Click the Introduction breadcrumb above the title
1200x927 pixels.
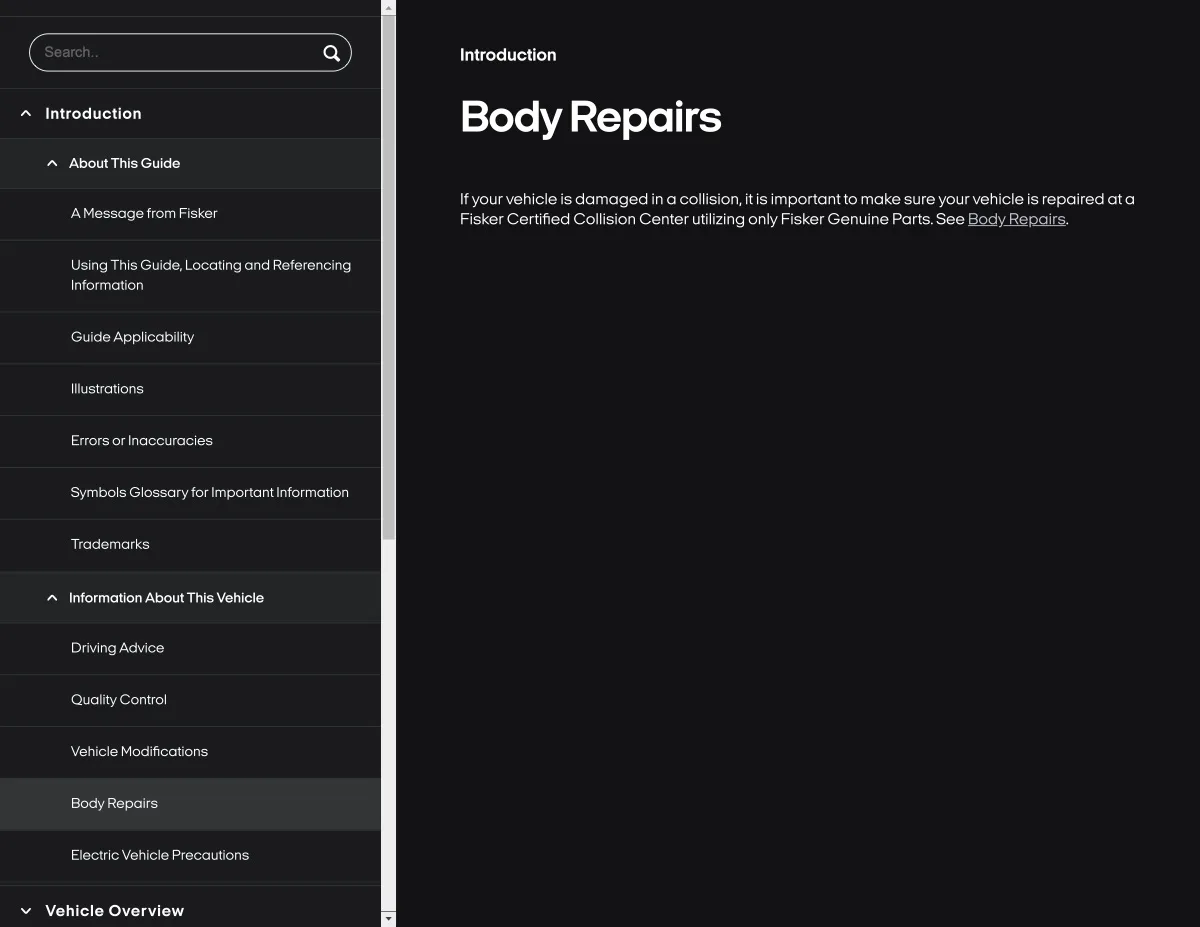(x=508, y=55)
